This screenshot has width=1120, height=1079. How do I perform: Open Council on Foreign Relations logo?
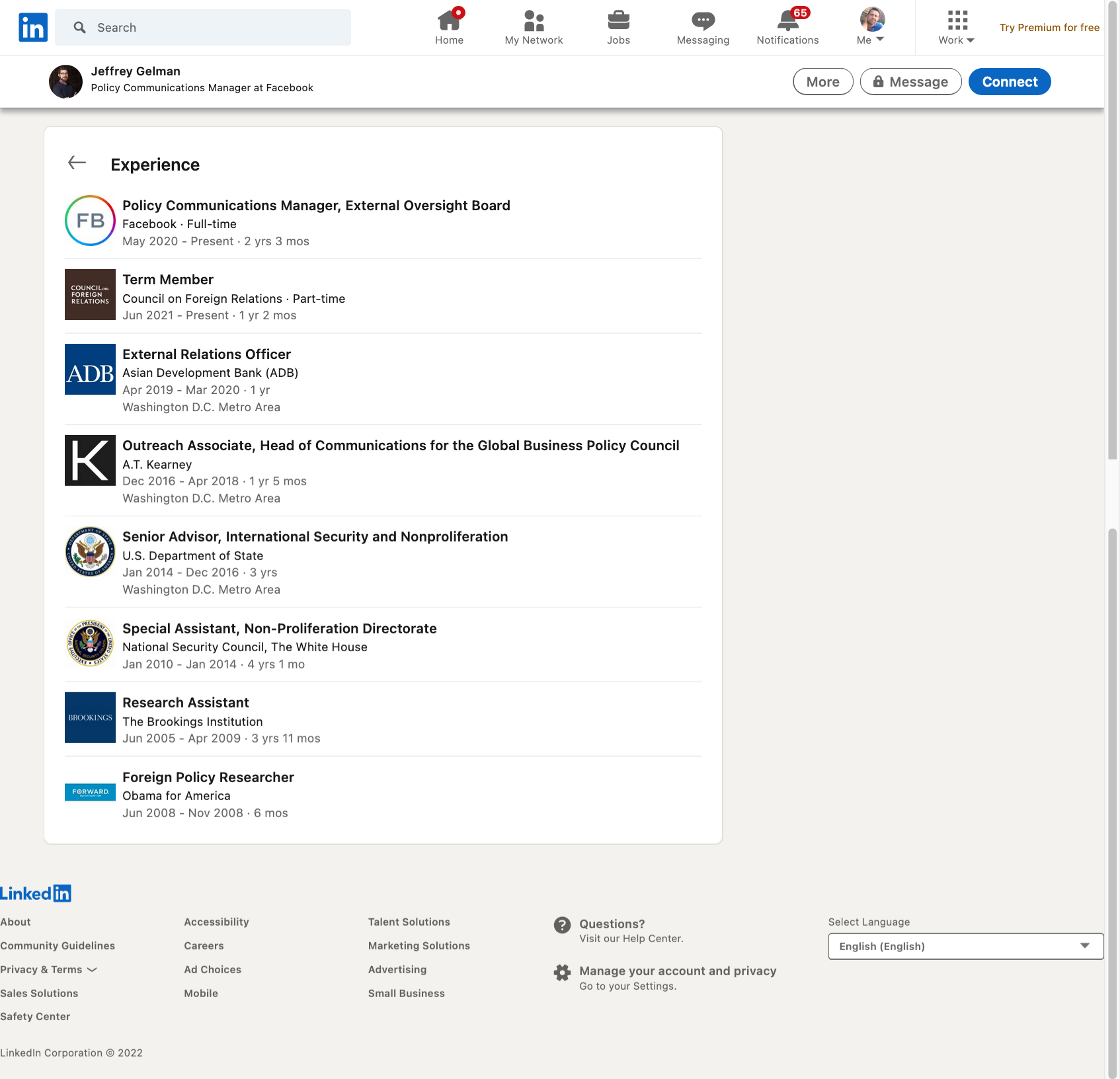pos(91,294)
